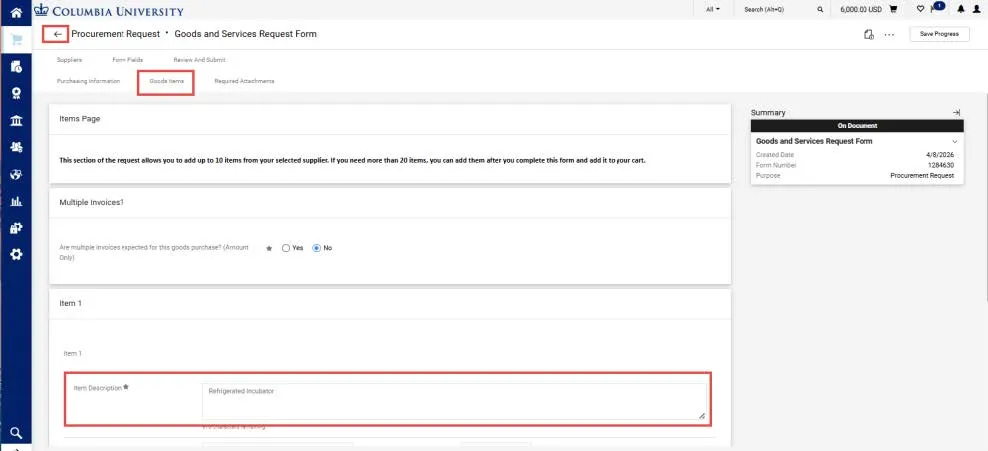Open the Suppliers people sidebar icon
Viewport: 988px width, 451px height.
(x=16, y=147)
